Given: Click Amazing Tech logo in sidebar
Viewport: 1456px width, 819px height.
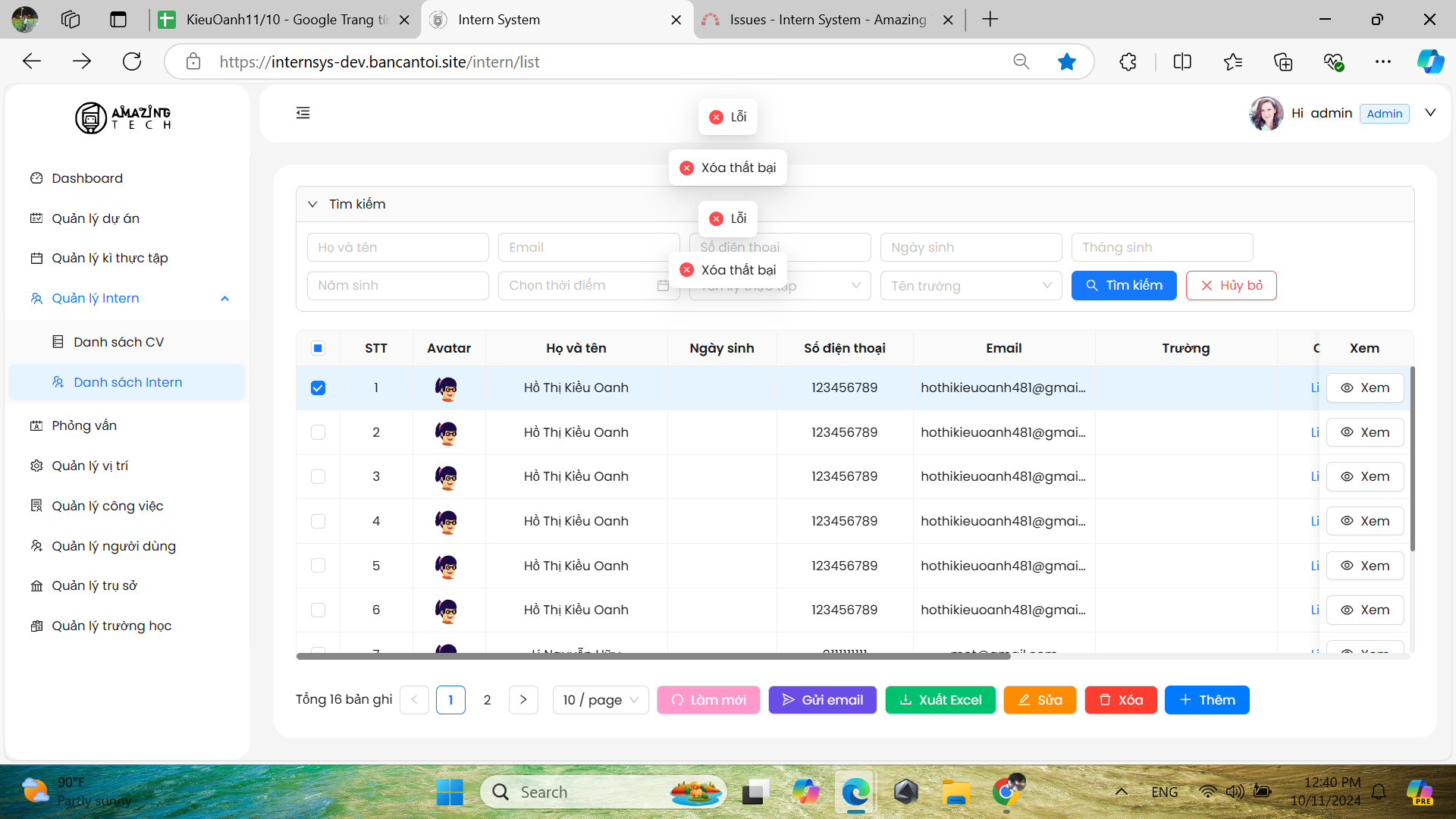Looking at the screenshot, I should (x=123, y=118).
